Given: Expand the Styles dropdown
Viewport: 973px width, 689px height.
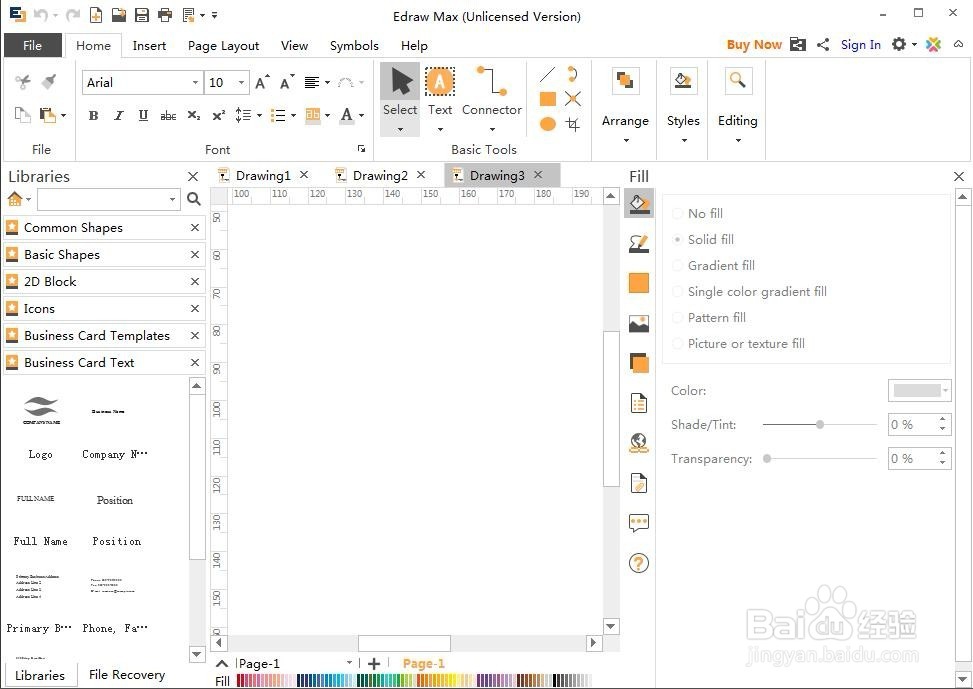Looking at the screenshot, I should click(x=683, y=140).
